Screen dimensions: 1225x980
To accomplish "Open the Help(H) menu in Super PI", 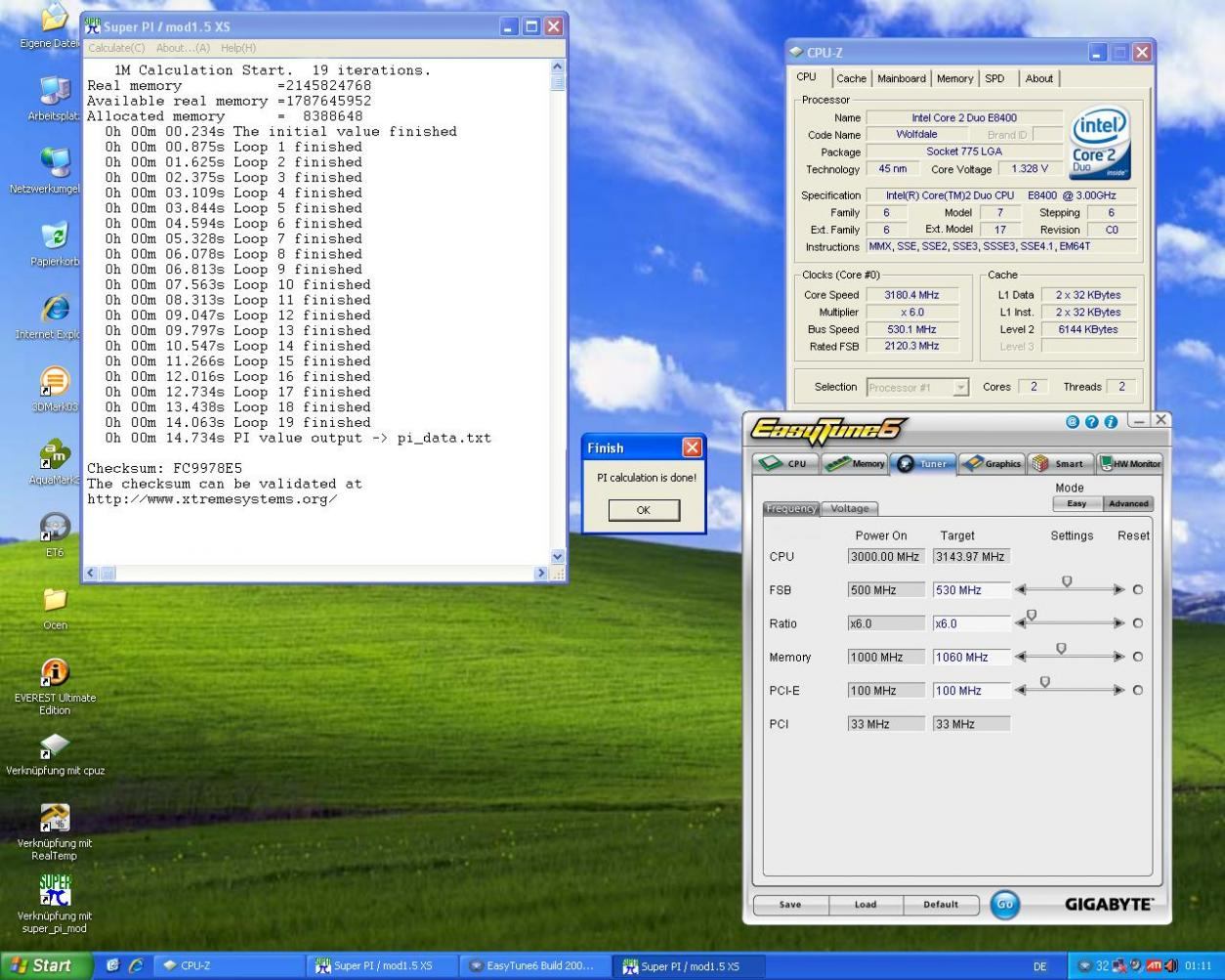I will 237,48.
